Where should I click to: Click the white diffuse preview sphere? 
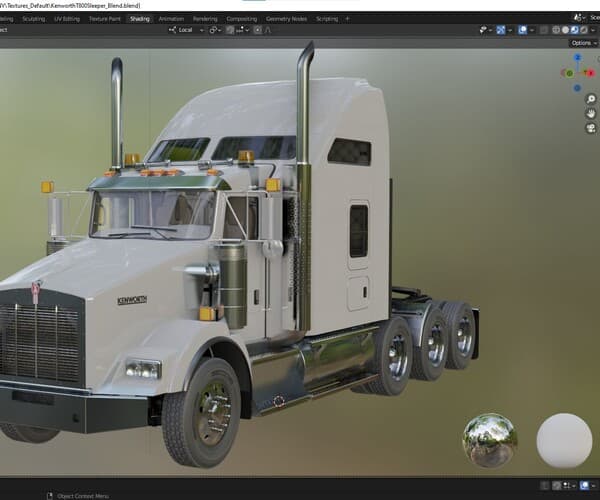564,440
